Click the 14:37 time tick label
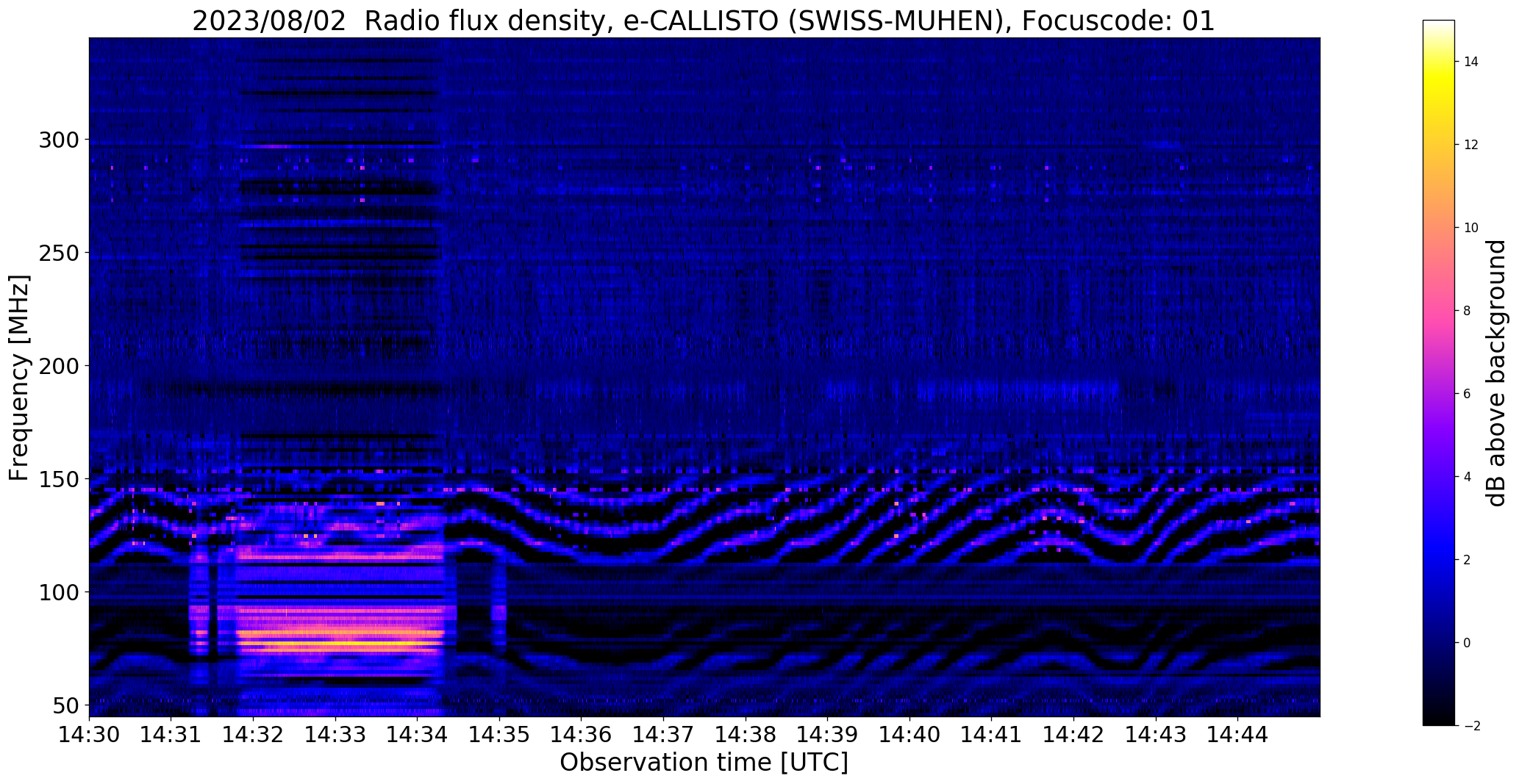 [664, 735]
